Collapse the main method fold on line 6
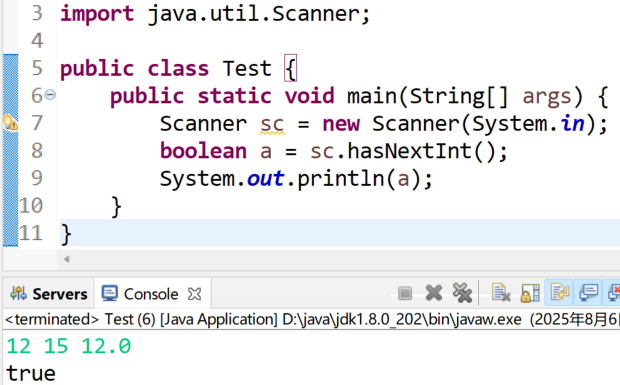This screenshot has height=385, width=620. [x=50, y=95]
